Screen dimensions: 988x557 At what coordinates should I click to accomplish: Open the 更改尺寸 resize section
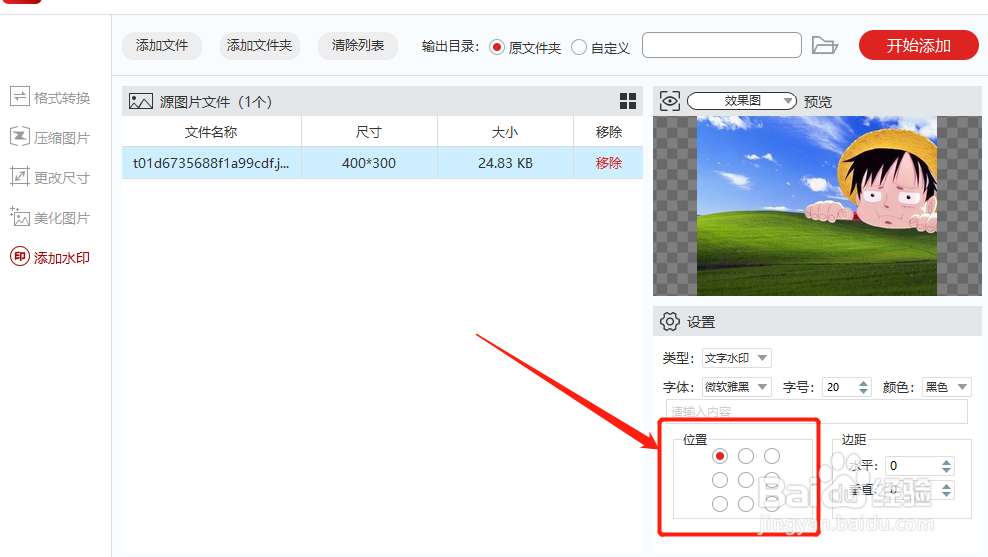click(50, 178)
